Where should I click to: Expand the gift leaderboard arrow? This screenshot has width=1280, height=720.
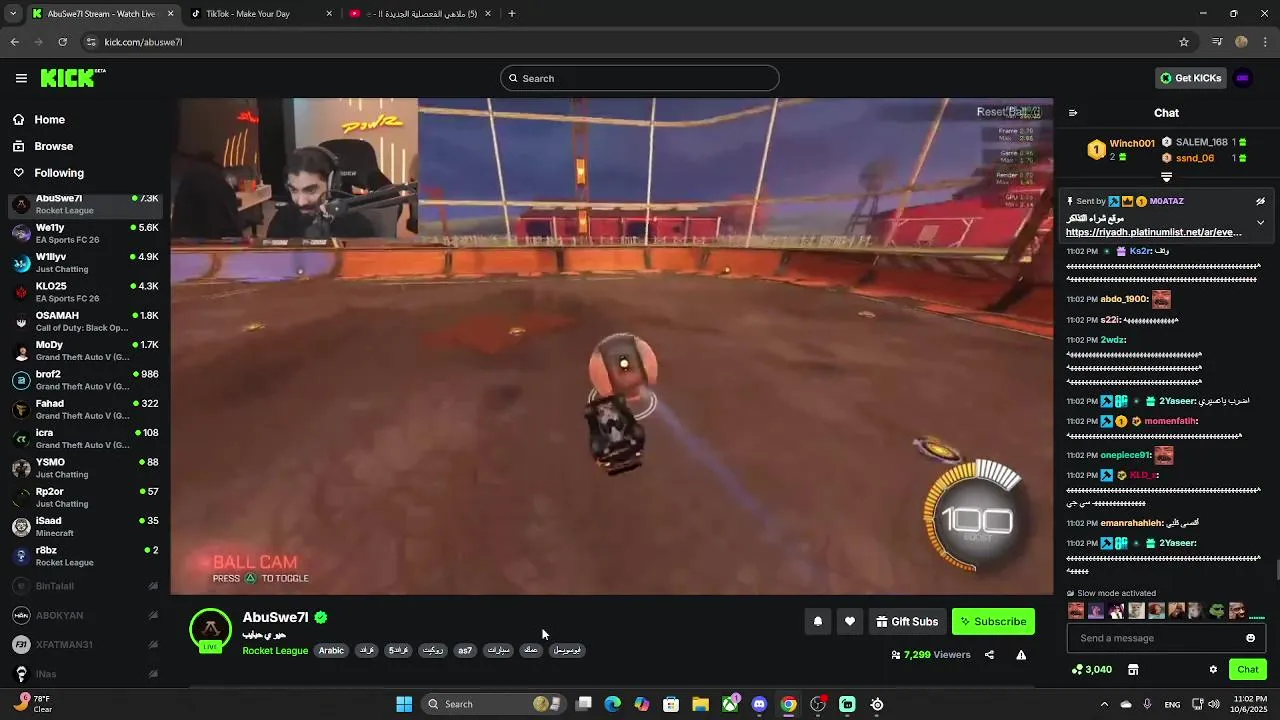(1166, 177)
